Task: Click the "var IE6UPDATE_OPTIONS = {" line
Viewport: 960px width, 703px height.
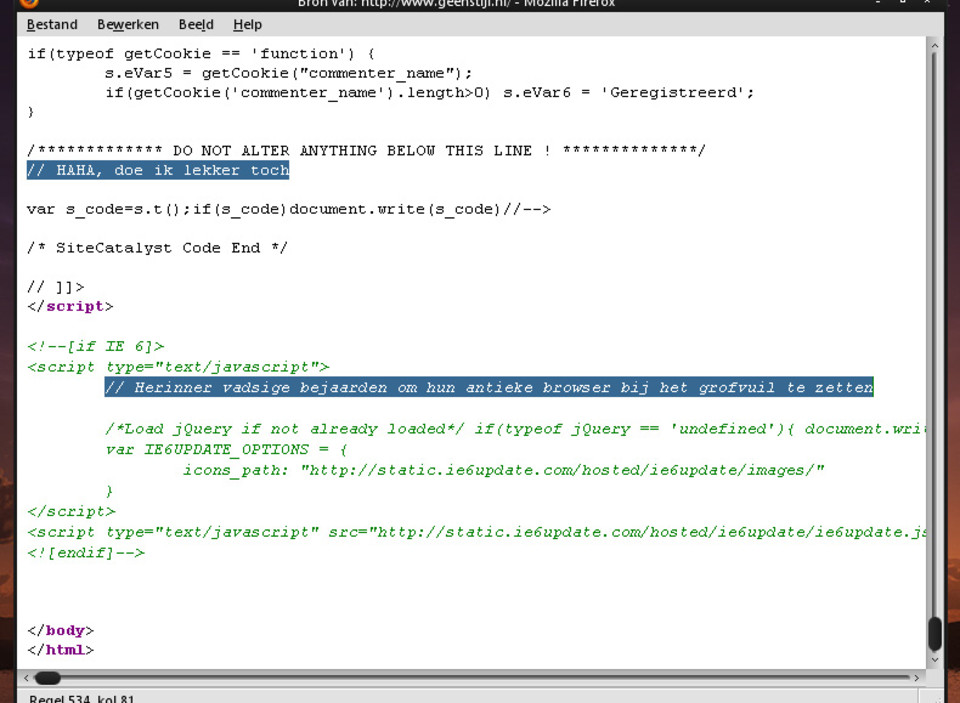Action: pos(226,449)
